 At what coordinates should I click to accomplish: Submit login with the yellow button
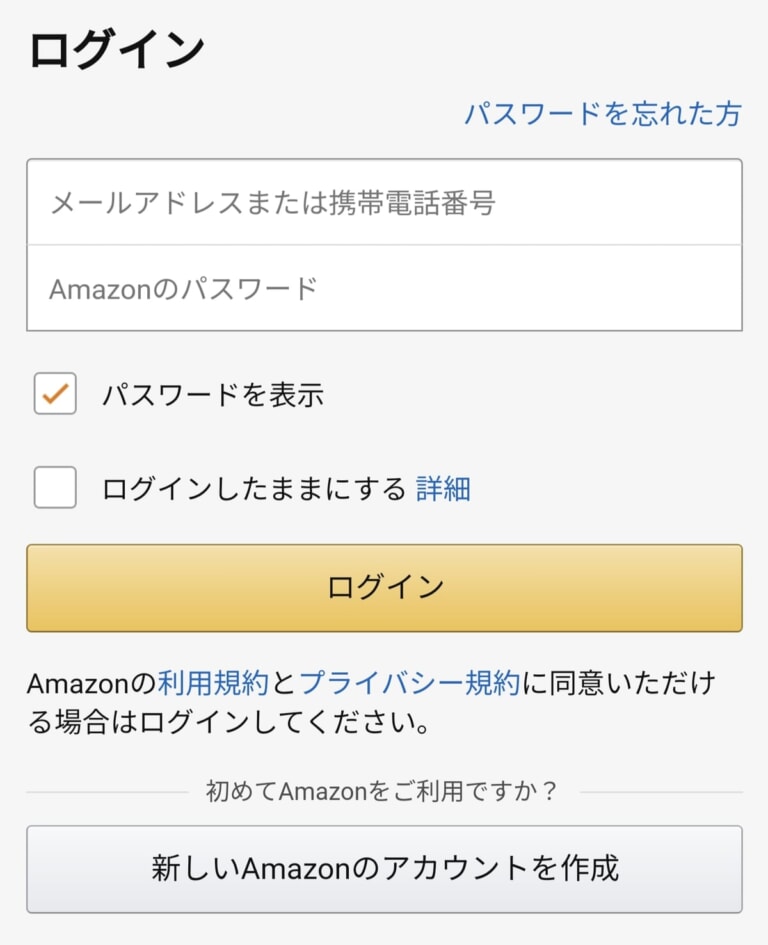tap(384, 587)
